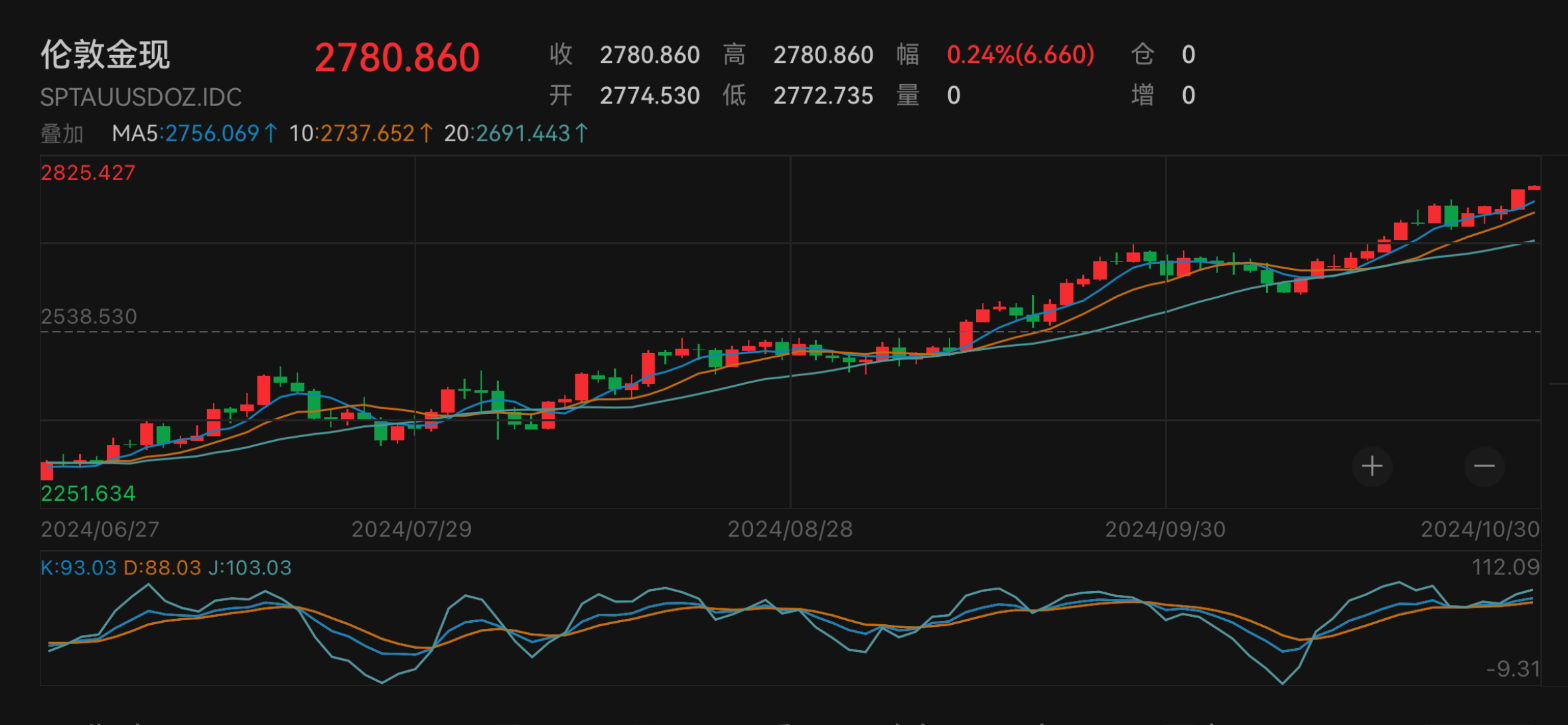Image resolution: width=1568 pixels, height=725 pixels.
Task: Click the red 2825.427 high price label
Action: tap(88, 173)
